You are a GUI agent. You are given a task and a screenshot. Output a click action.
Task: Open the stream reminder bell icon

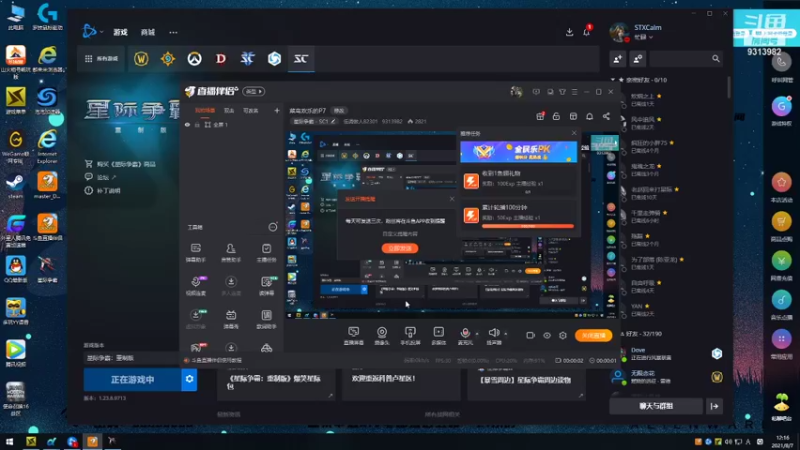tap(589, 116)
